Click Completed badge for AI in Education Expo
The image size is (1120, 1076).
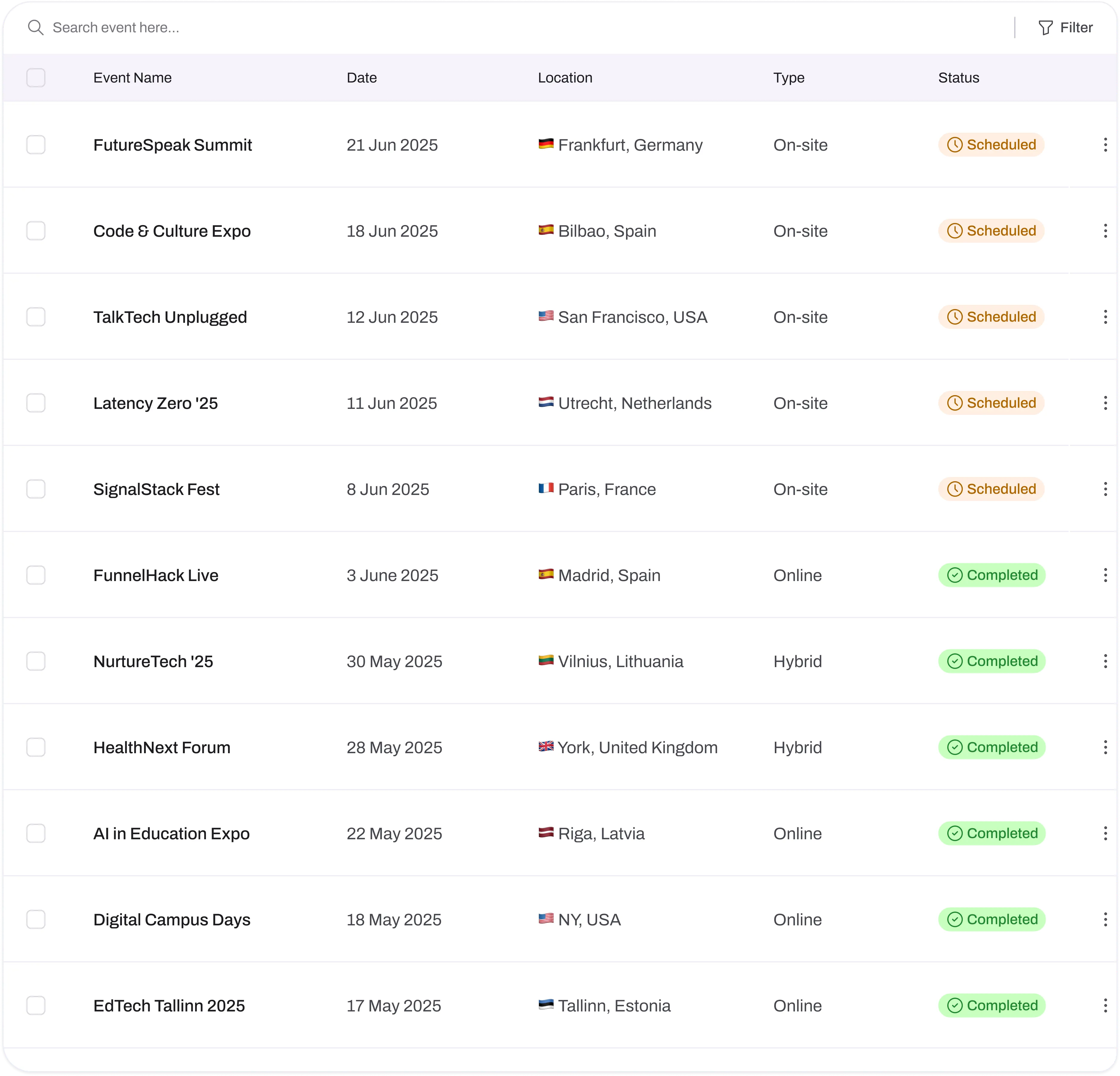[992, 833]
